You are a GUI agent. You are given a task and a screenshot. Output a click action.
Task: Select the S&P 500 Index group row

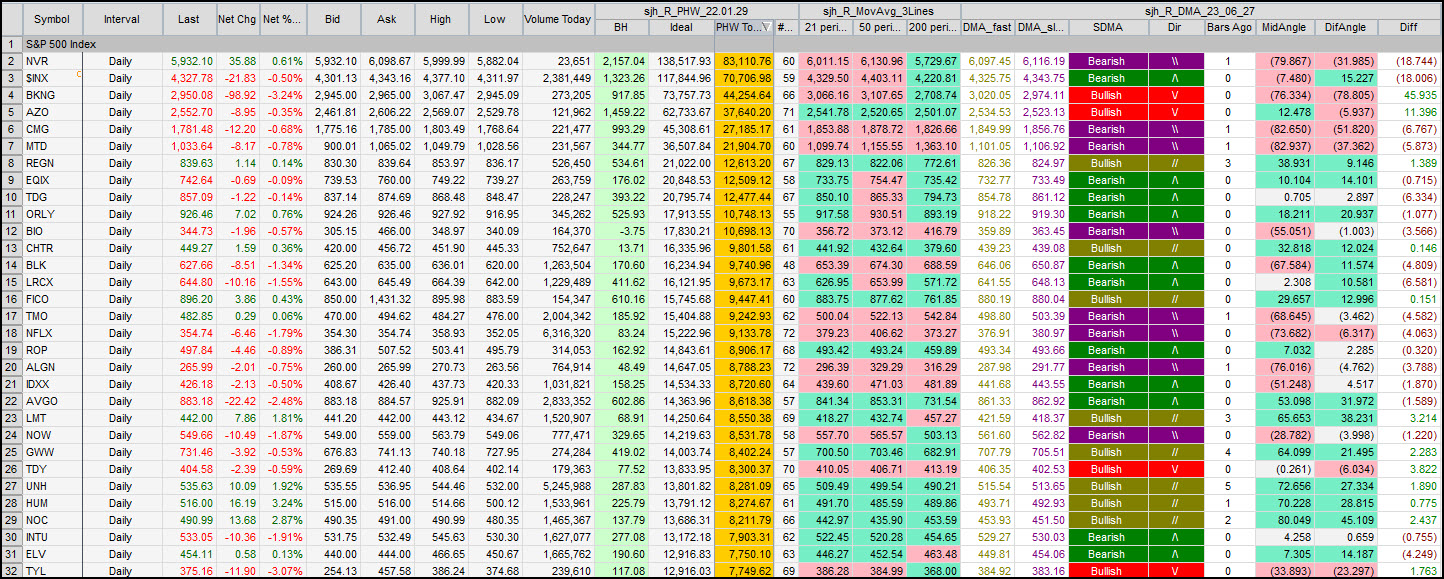pyautogui.click(x=732, y=44)
